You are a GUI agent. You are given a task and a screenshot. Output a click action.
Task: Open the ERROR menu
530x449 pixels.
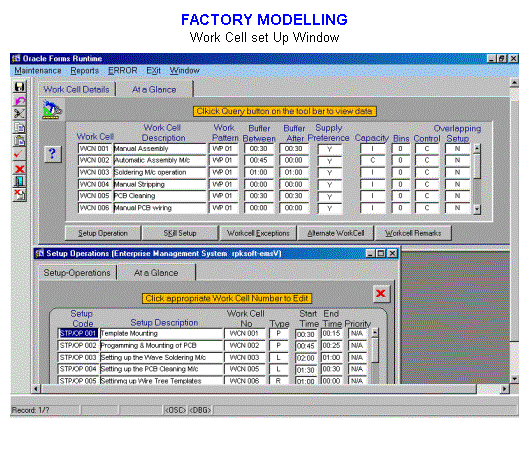pyautogui.click(x=123, y=71)
